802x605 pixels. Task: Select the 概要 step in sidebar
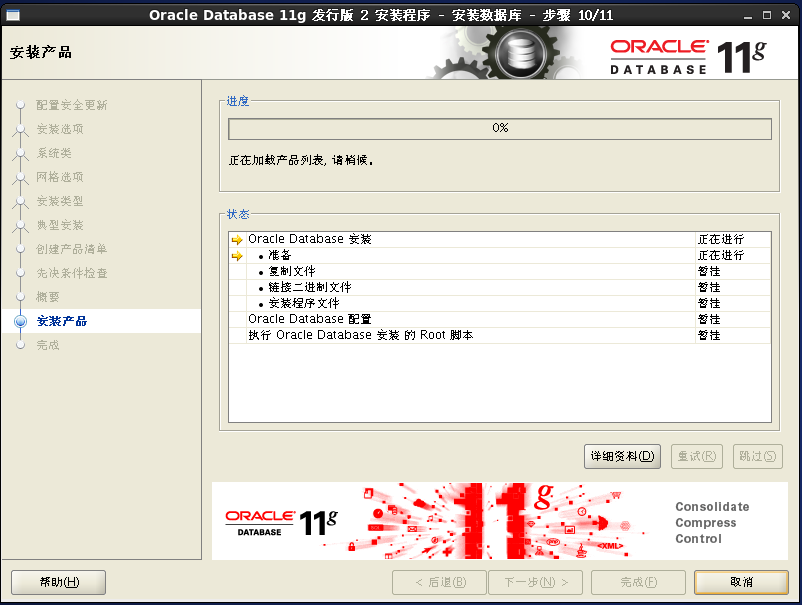[48, 297]
